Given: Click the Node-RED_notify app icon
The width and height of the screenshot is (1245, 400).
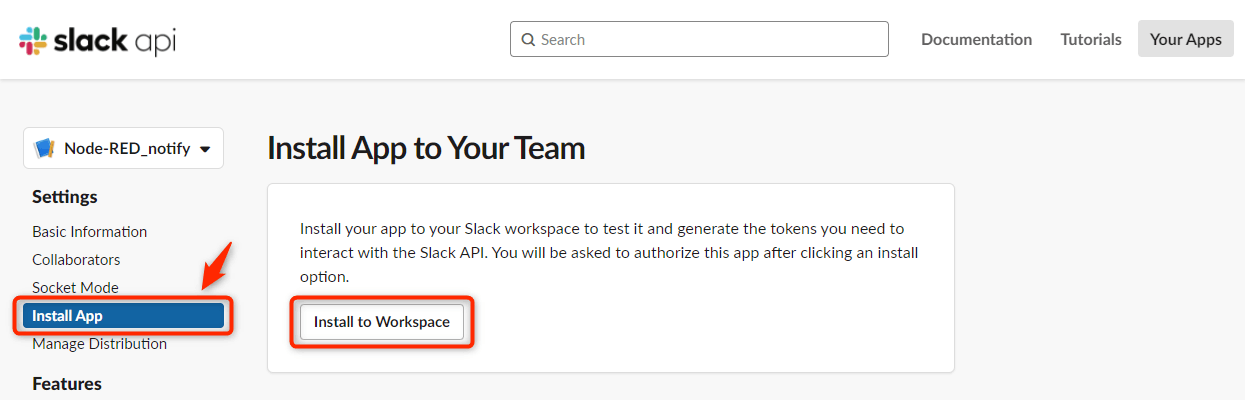Looking at the screenshot, I should 45,148.
